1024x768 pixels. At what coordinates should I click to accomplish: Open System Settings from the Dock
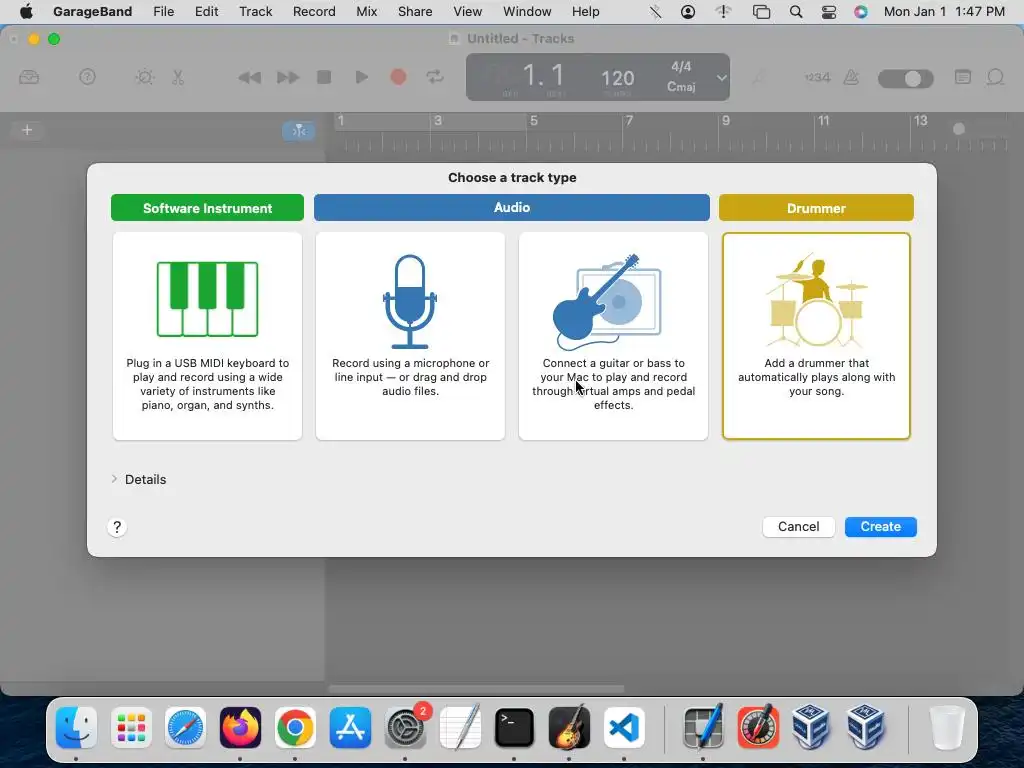(405, 727)
